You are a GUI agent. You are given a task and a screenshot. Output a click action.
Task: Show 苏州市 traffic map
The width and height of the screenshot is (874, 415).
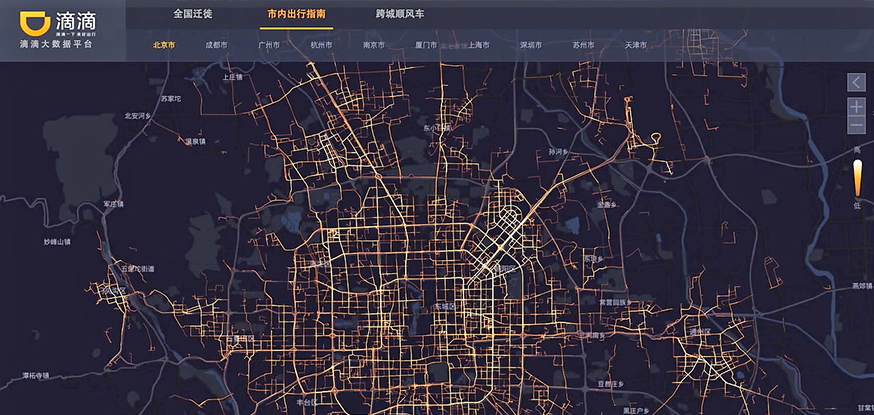(584, 45)
